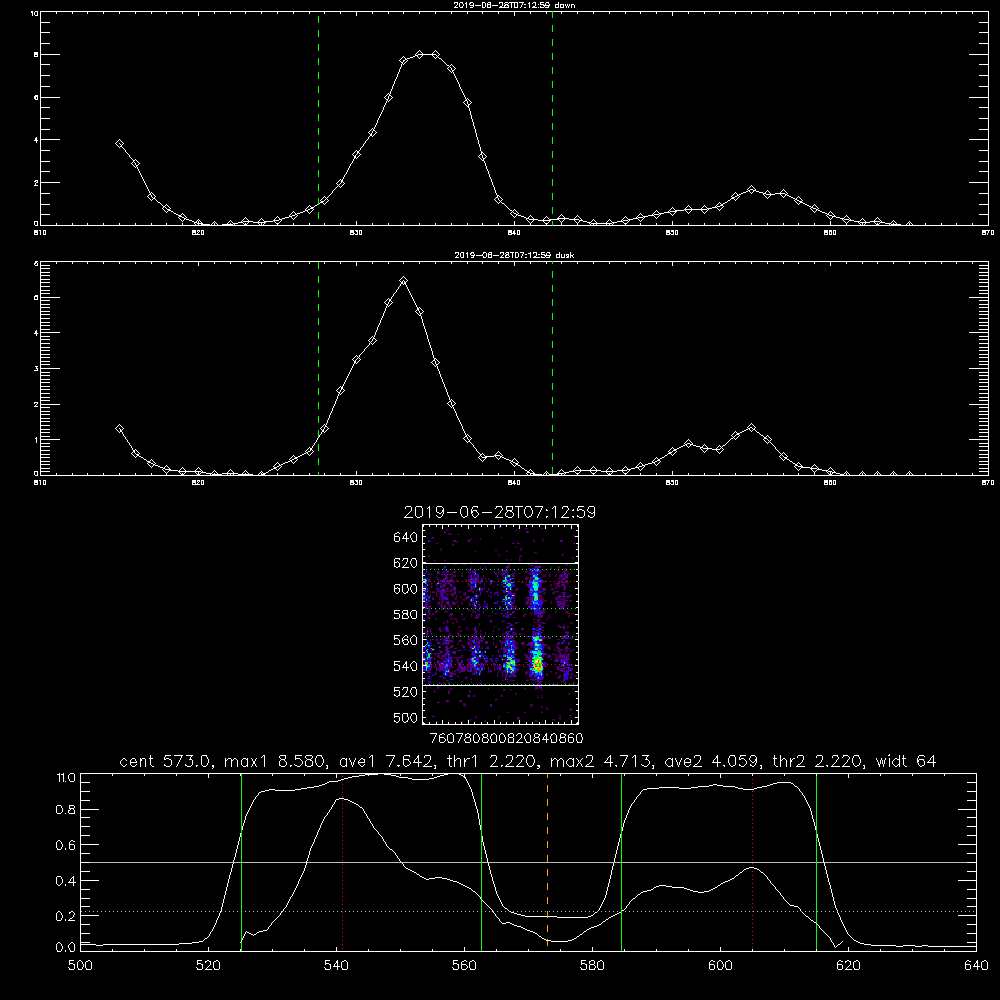
Task: Click y-axis label 0.8 on bottom plot
Action: click(65, 810)
